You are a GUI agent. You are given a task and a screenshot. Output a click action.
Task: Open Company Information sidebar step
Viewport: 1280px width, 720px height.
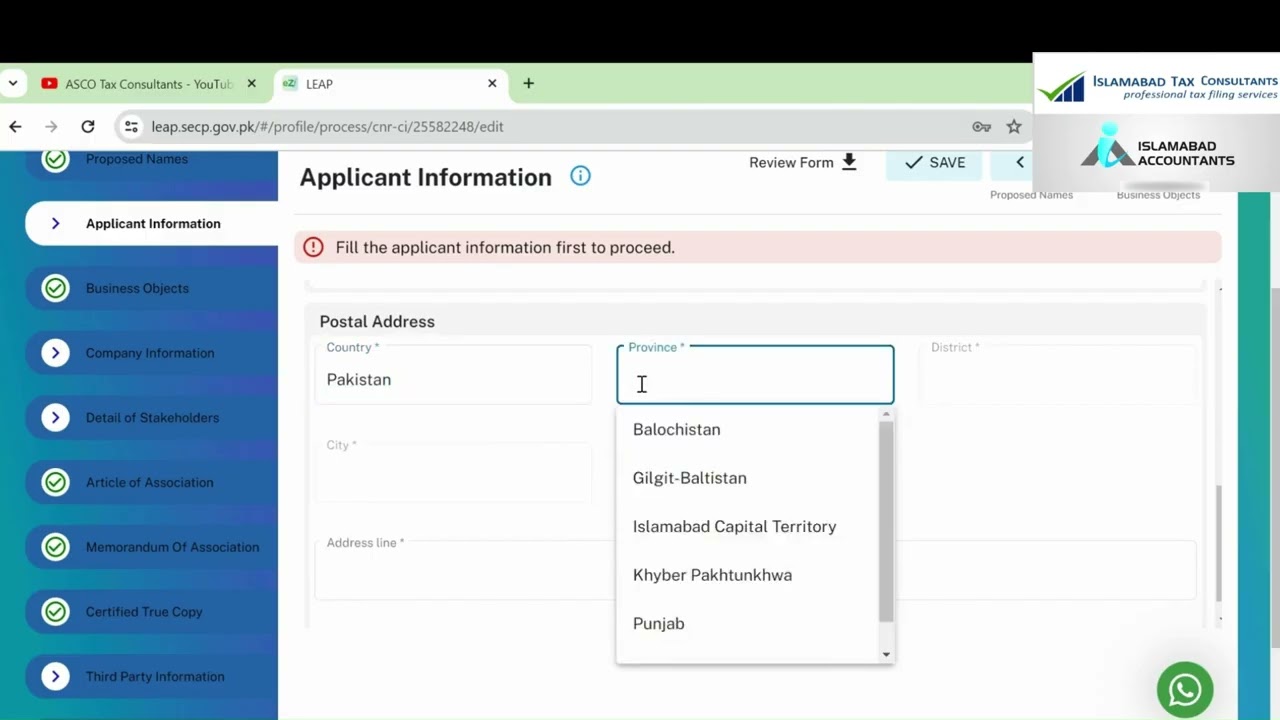[151, 353]
